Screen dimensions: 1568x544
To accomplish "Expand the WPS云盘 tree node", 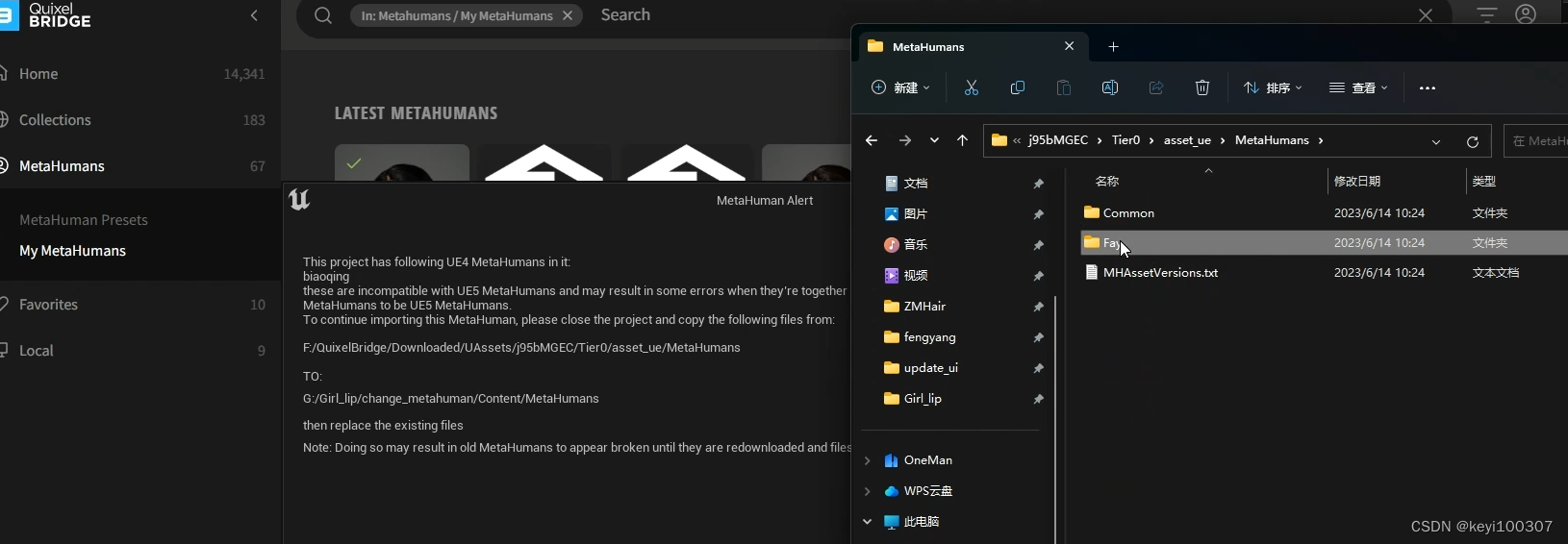I will (x=868, y=491).
